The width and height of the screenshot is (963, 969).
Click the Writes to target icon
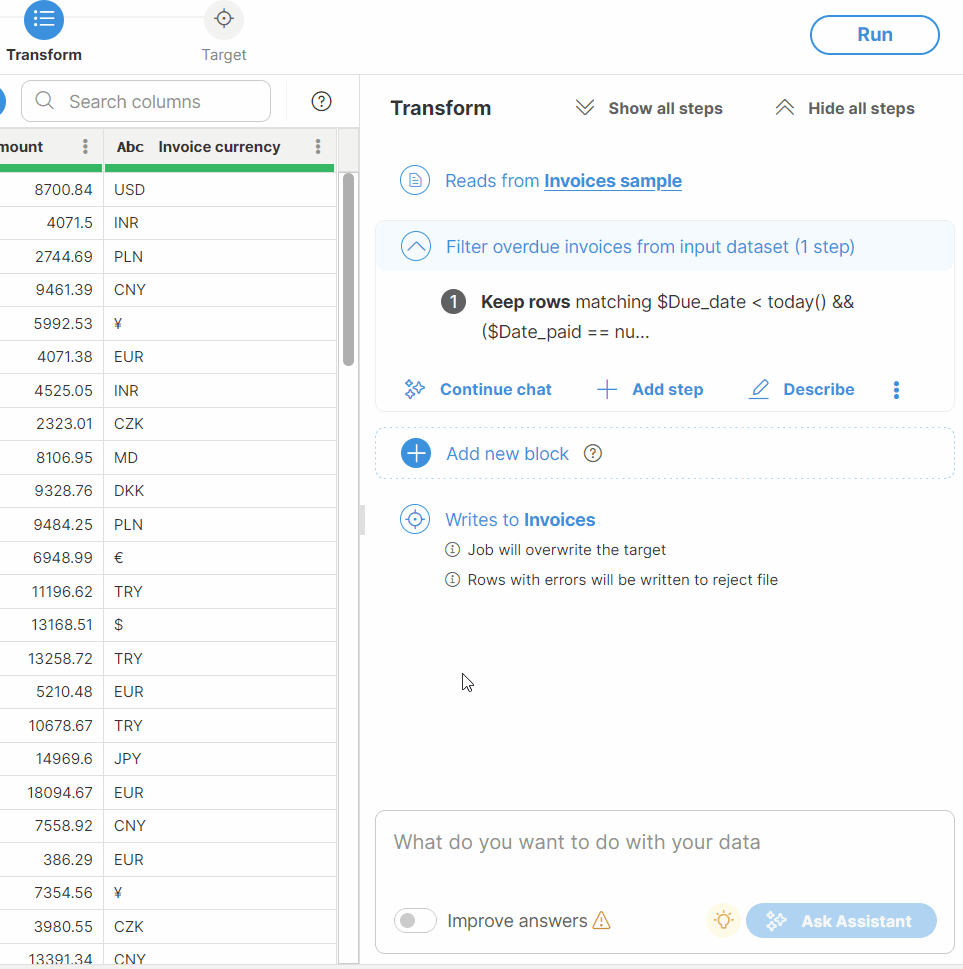[415, 520]
